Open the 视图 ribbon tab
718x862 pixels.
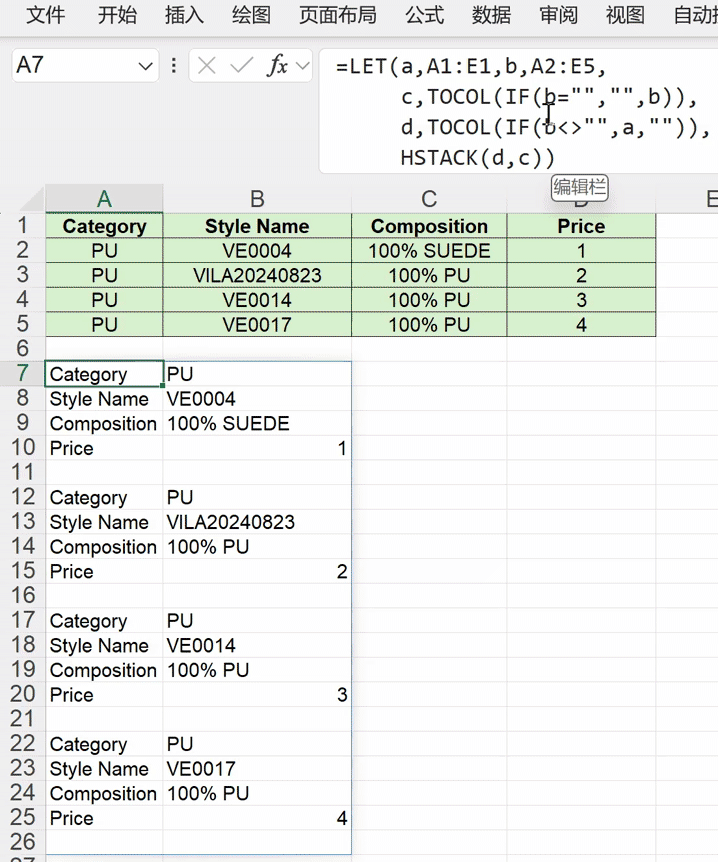tap(625, 15)
